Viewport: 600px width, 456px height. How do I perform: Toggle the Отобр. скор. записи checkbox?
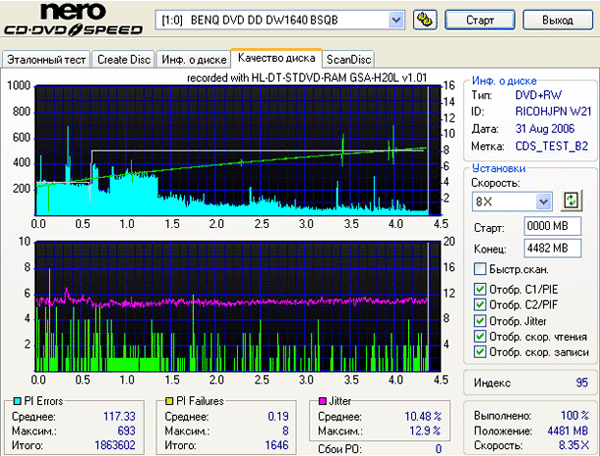481,352
